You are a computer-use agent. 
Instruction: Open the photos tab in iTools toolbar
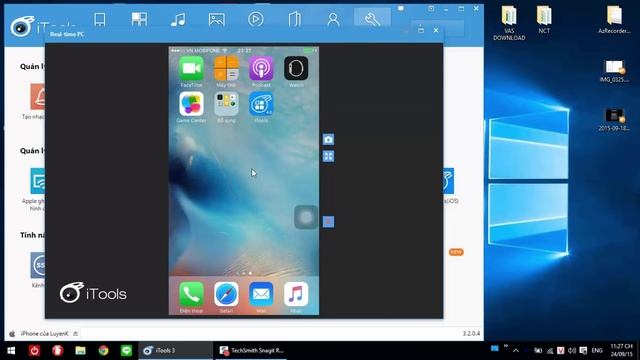217,19
